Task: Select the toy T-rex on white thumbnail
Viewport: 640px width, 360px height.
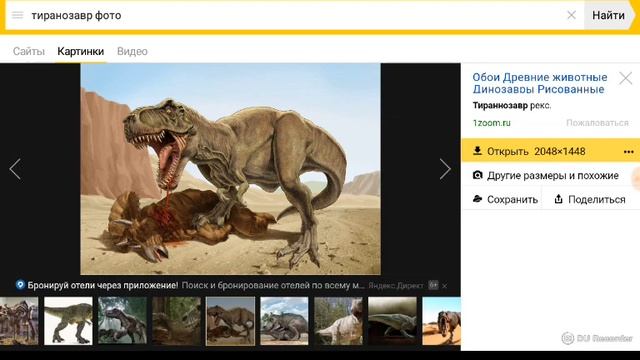Action: click(x=68, y=321)
